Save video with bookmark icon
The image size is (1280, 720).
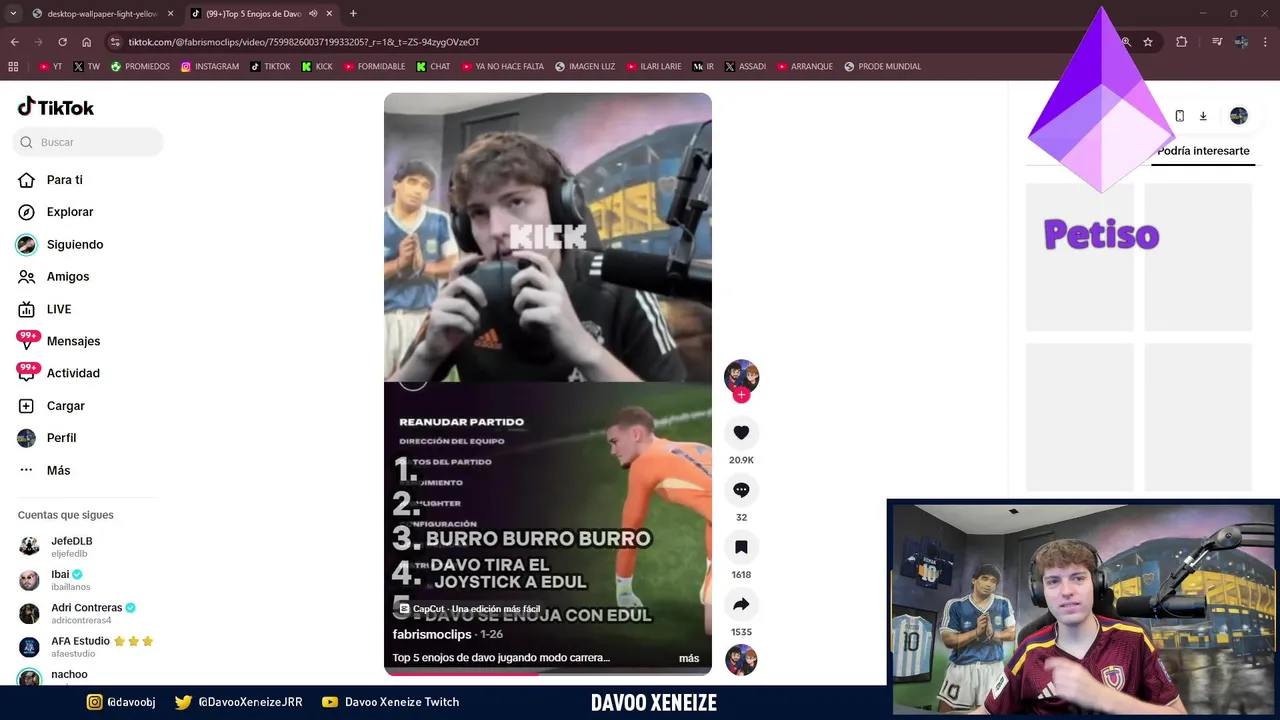[741, 547]
